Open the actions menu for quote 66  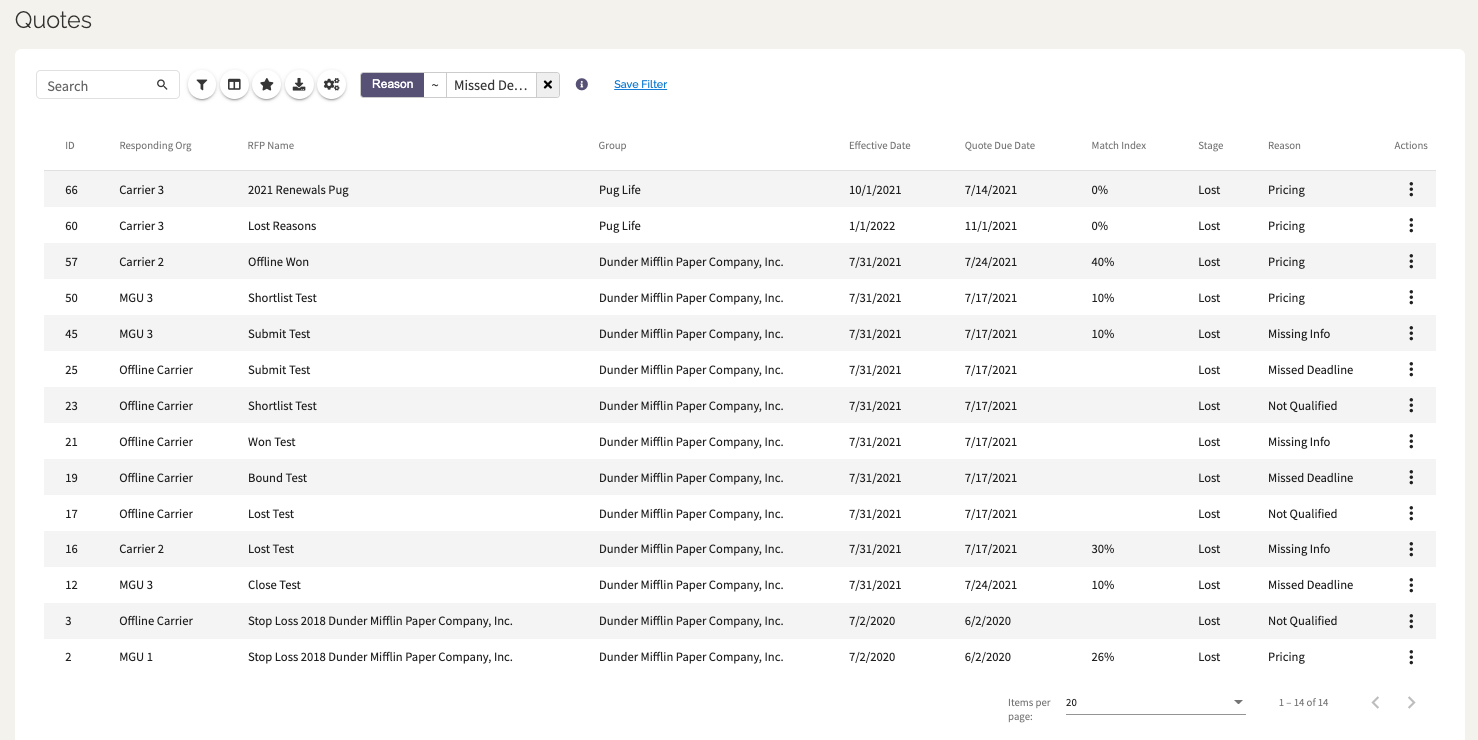pos(1411,190)
